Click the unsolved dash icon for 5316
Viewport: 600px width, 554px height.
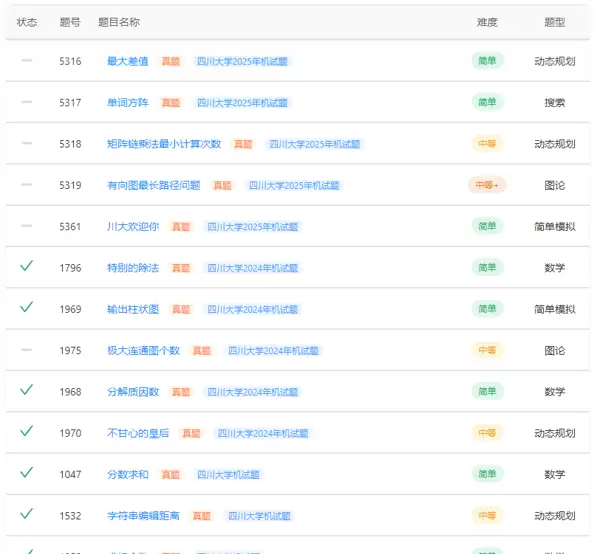(27, 61)
